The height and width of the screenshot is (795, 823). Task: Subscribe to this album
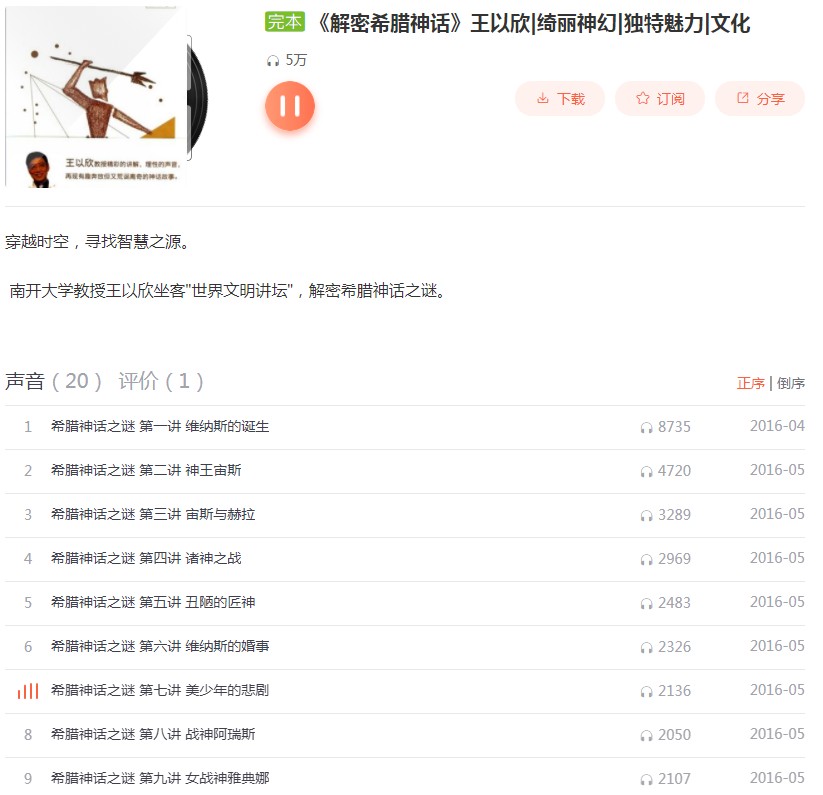click(x=660, y=99)
